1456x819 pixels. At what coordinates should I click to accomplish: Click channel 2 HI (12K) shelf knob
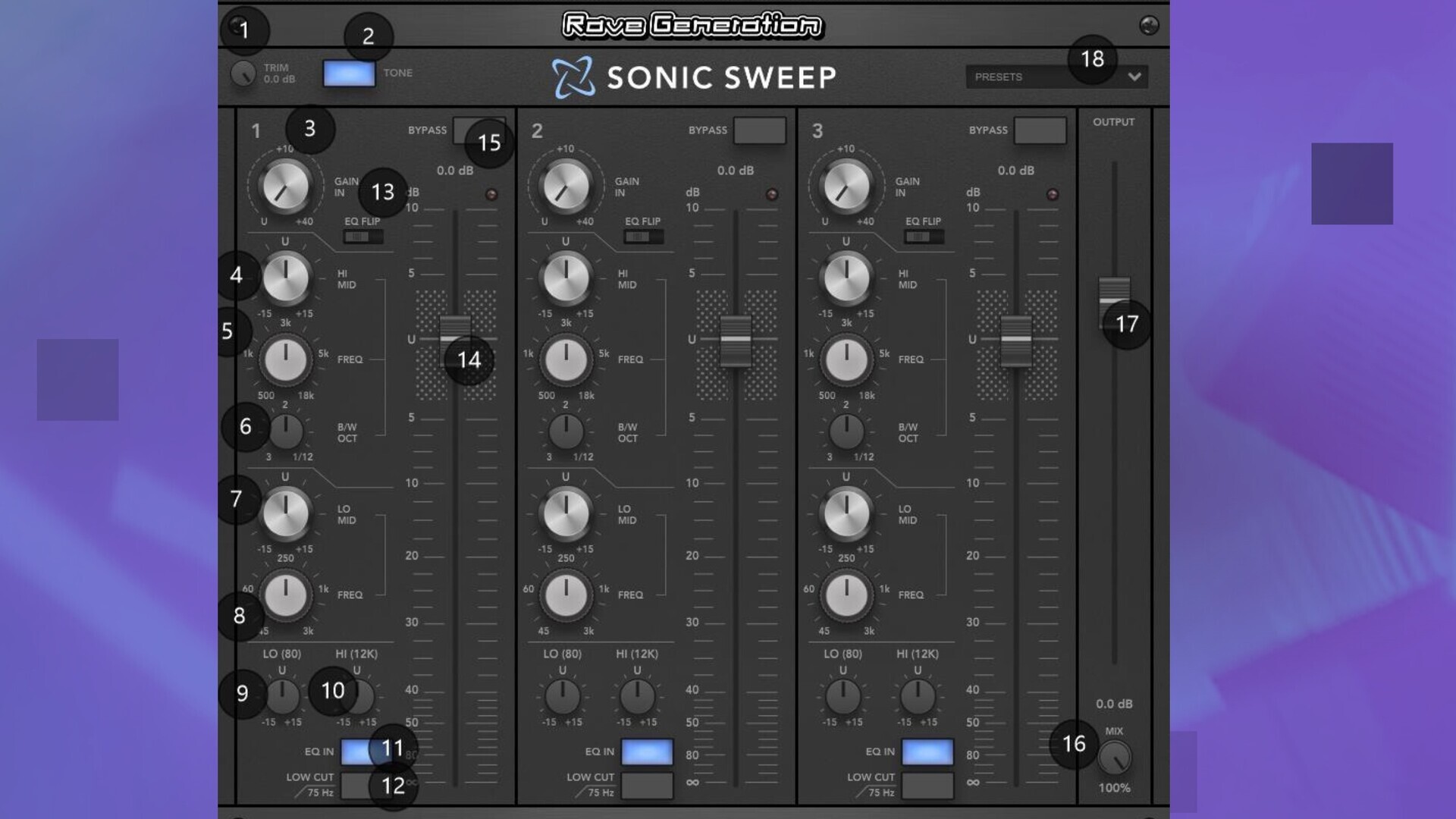pyautogui.click(x=637, y=696)
